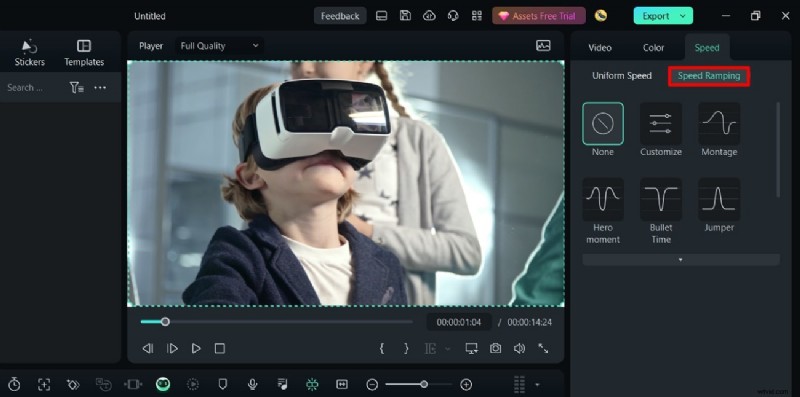Record voiceover with the microphone icon
The height and width of the screenshot is (397, 800).
[252, 384]
